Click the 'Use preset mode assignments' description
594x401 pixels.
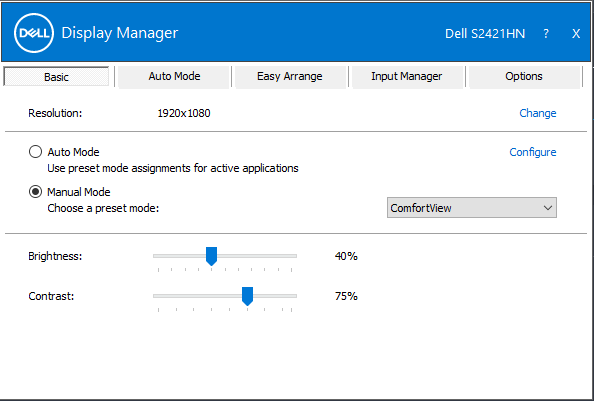coord(173,168)
